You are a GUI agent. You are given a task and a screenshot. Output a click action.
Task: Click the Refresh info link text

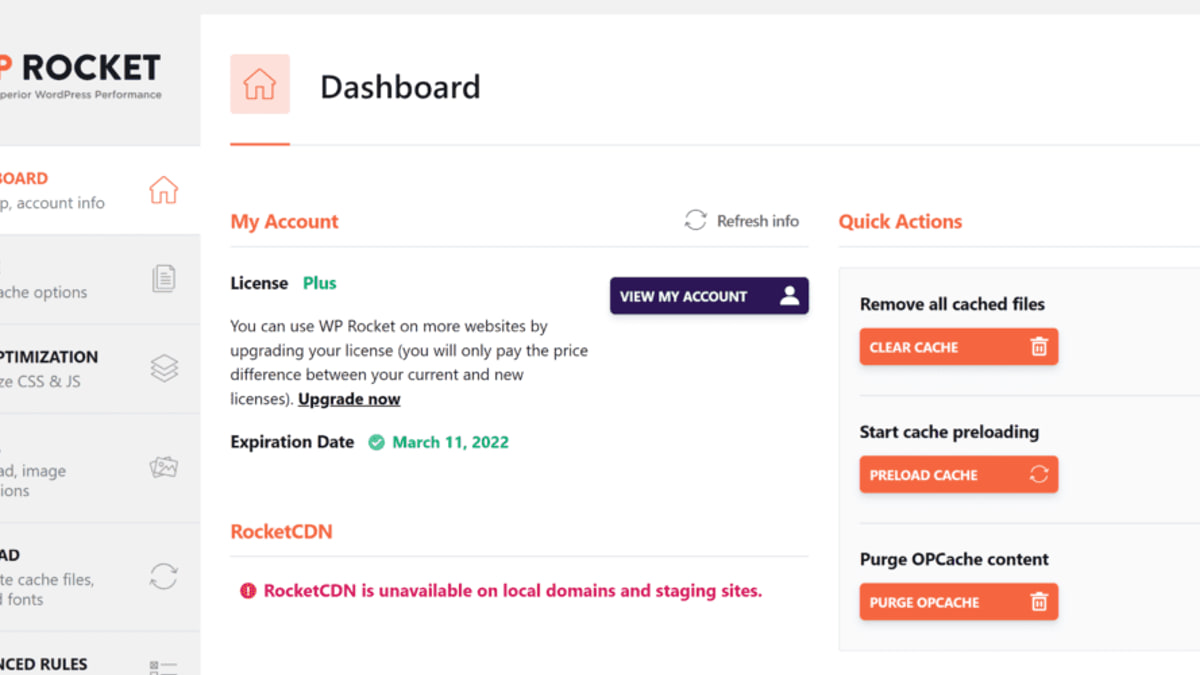[758, 221]
